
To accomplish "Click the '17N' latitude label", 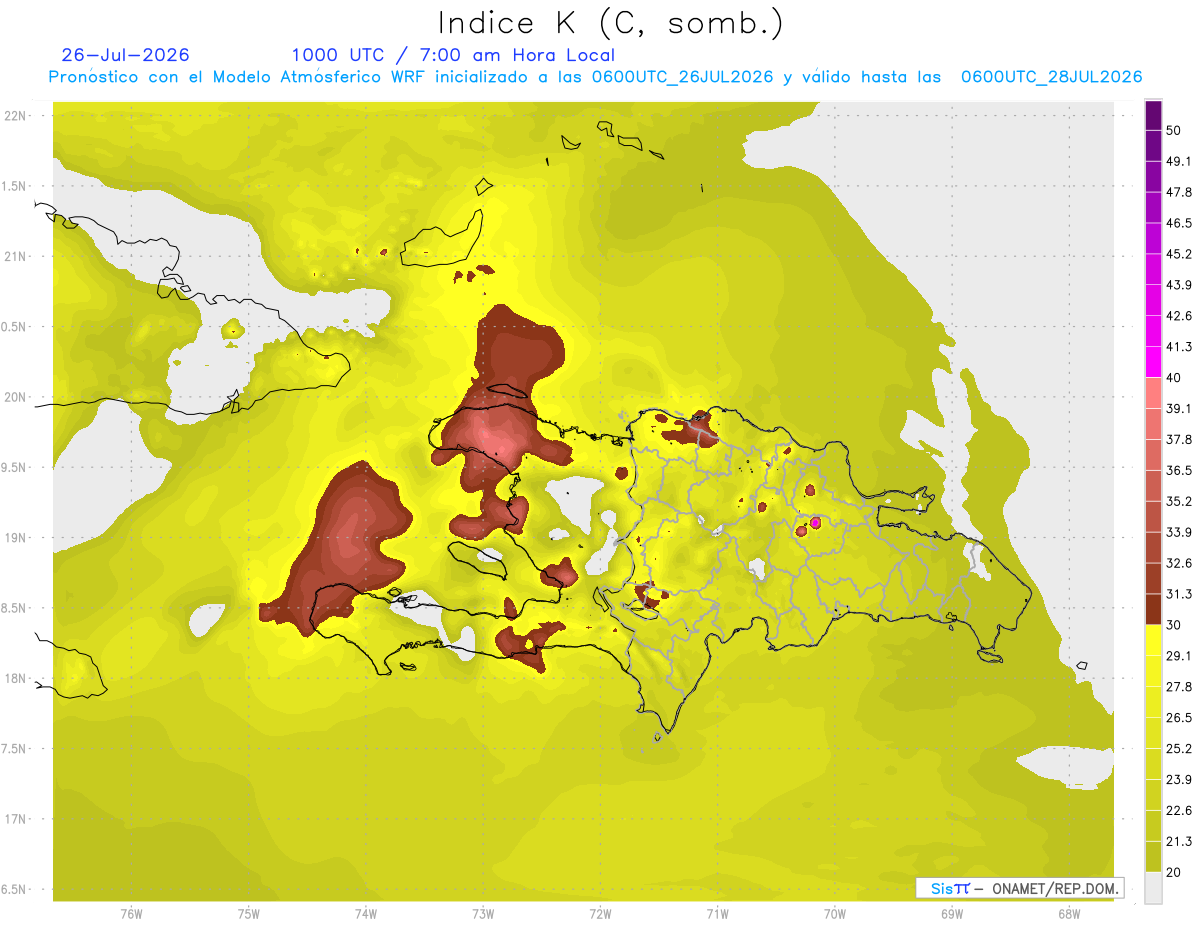I will click(15, 819).
